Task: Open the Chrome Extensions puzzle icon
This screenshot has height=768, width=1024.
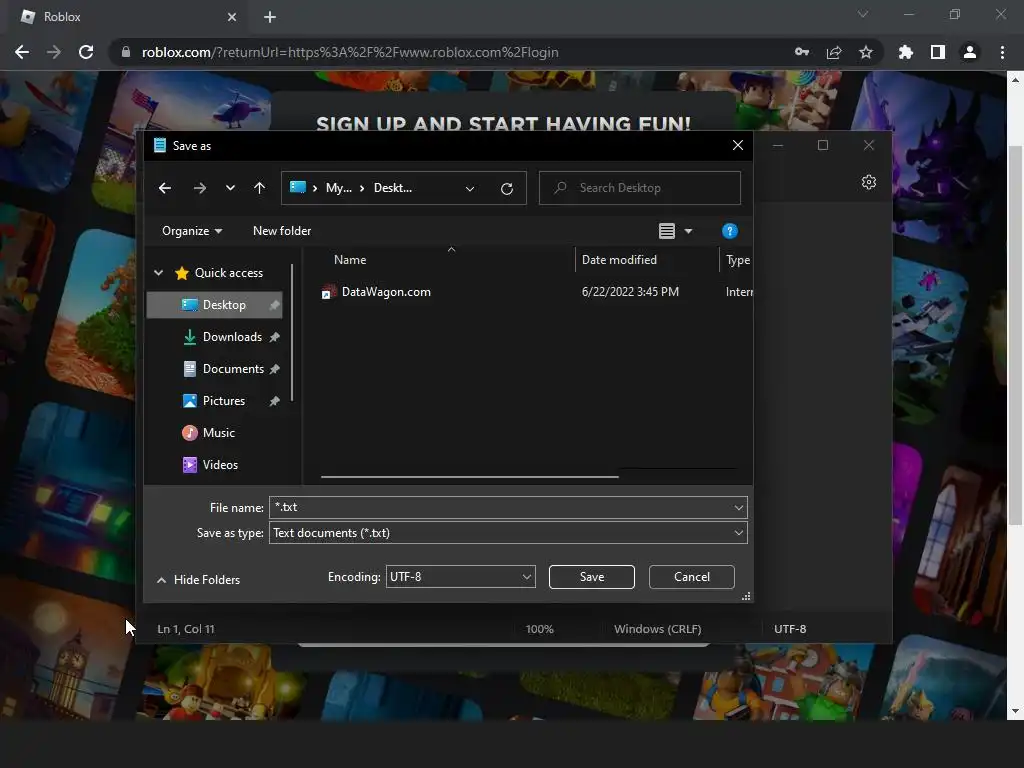Action: (x=905, y=52)
